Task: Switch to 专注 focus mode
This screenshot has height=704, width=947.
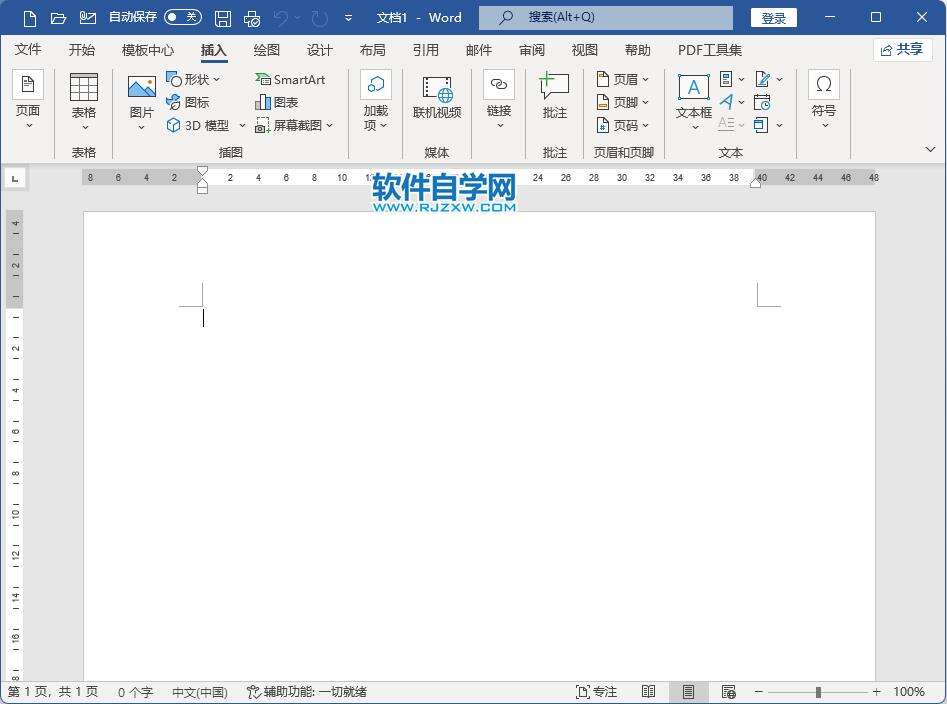Action: click(x=597, y=692)
